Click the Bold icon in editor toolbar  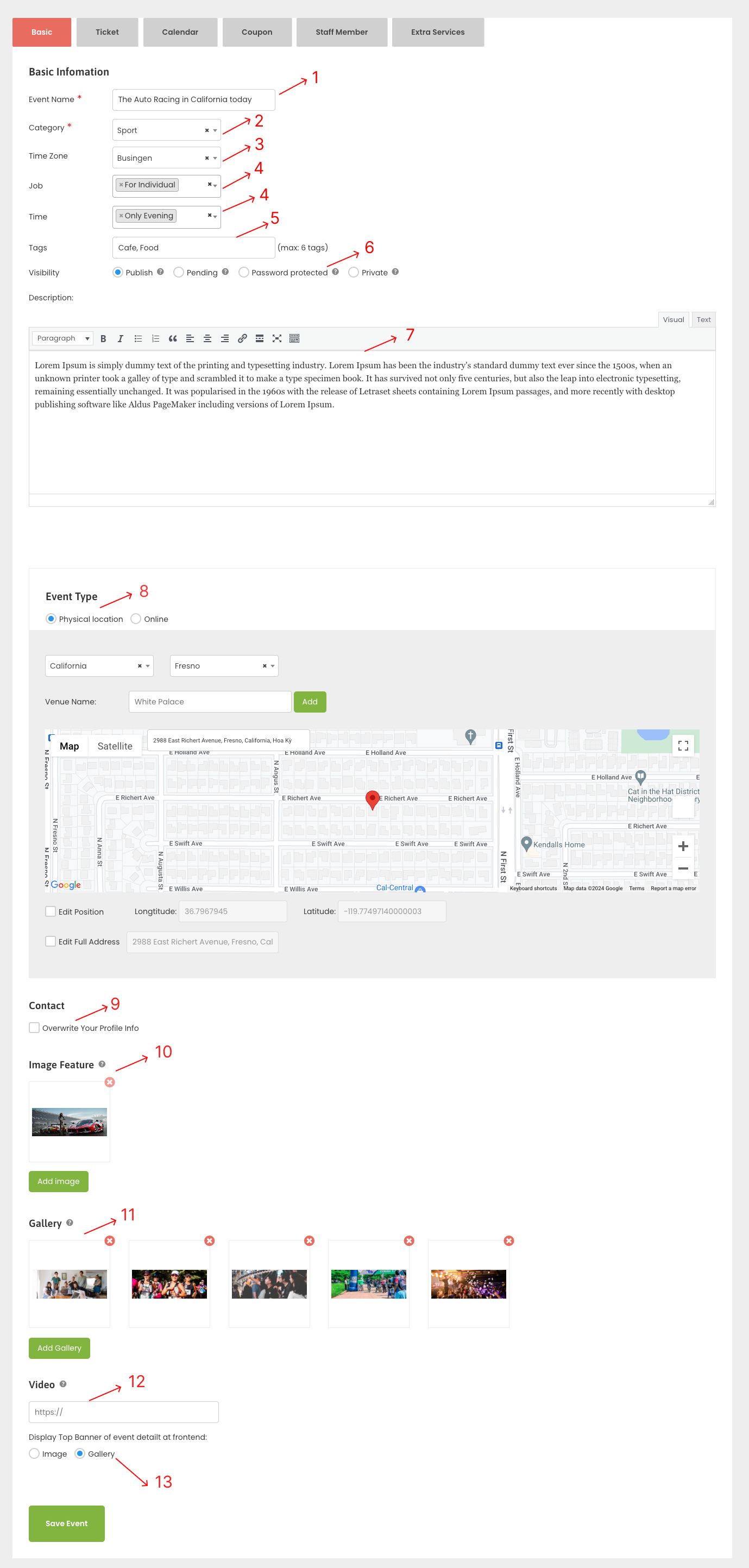103,338
